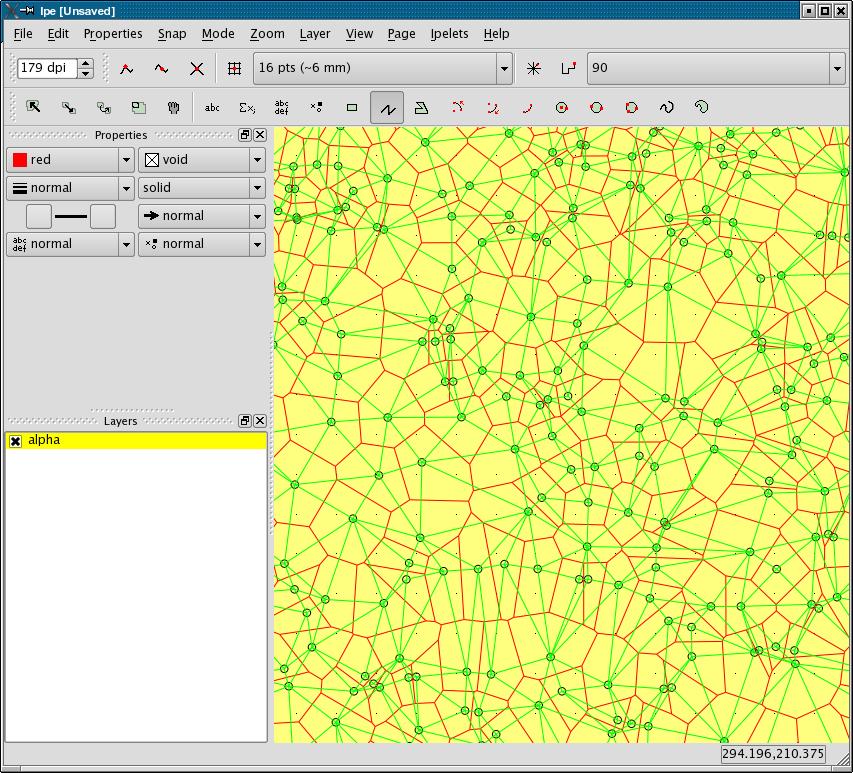Toggle snap to vertex
This screenshot has height=773, width=853.
click(x=127, y=69)
